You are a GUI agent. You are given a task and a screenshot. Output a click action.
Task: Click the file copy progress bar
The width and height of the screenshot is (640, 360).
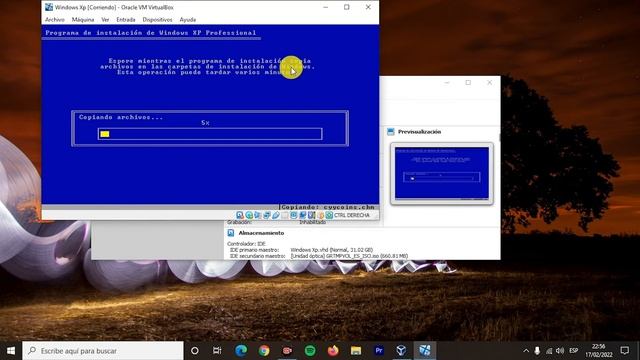(210, 134)
